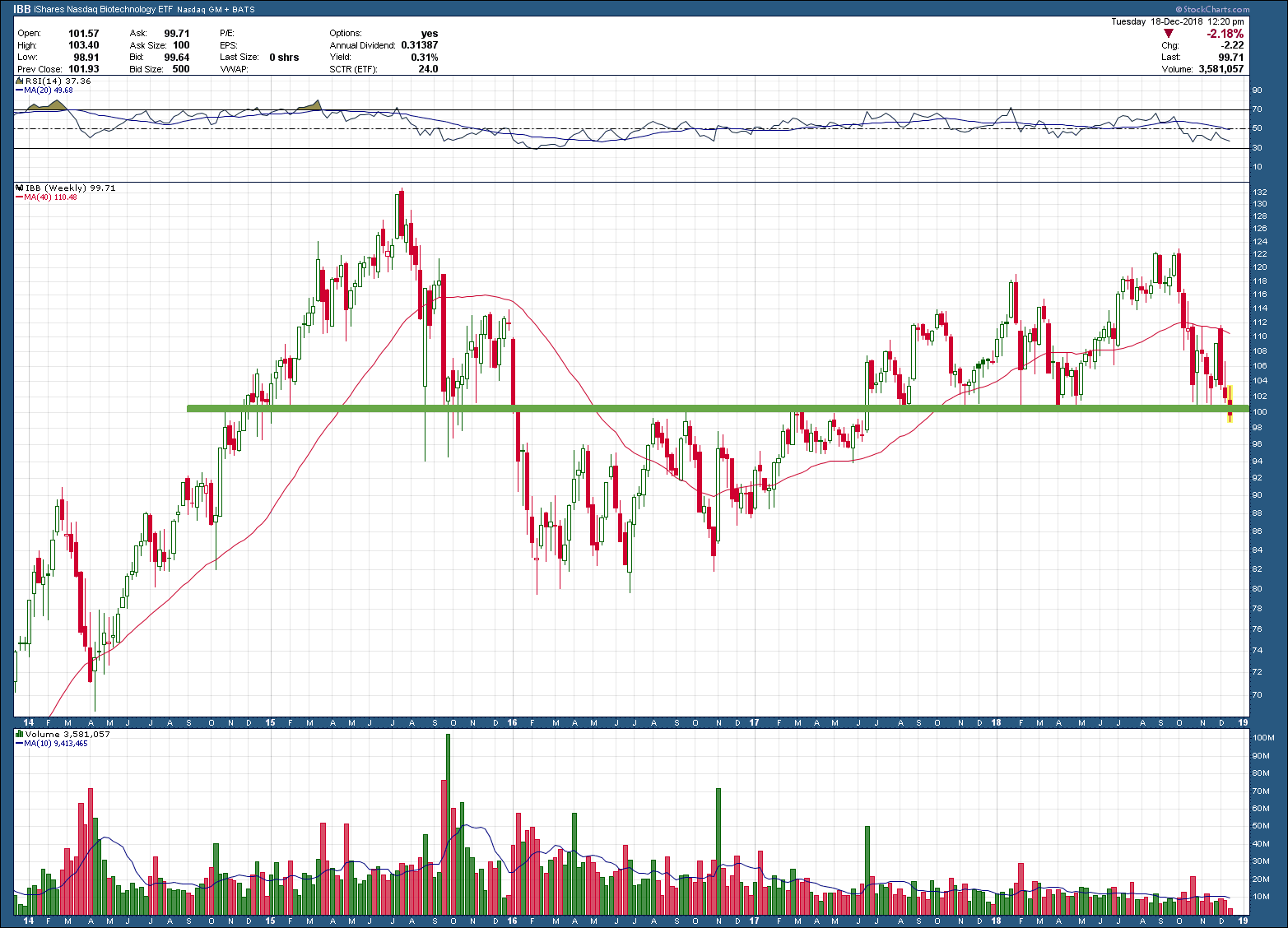Select the Open value 101.57
The height and width of the screenshot is (928, 1288).
click(84, 34)
